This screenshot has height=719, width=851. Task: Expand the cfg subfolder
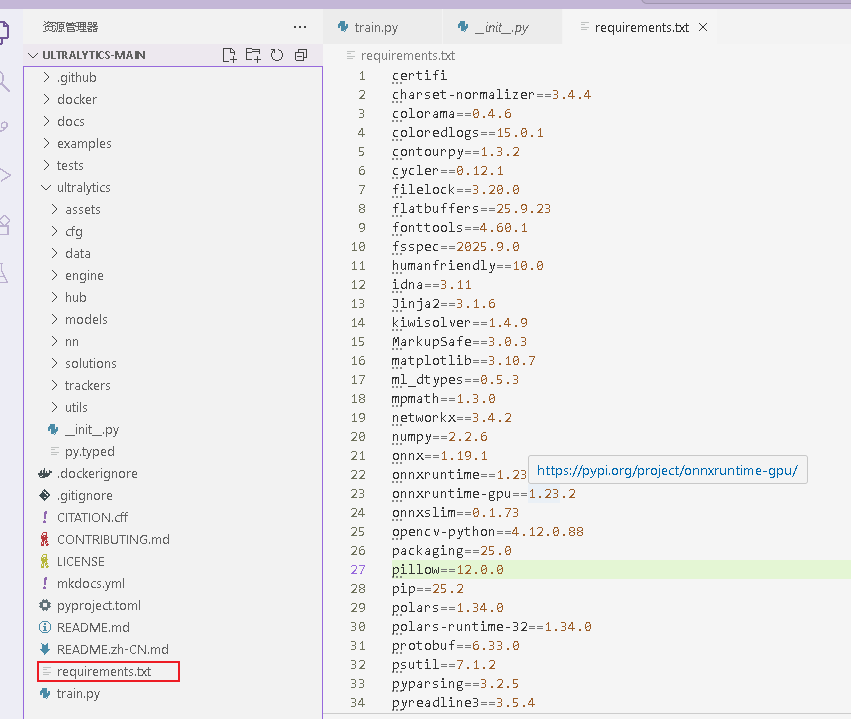(x=74, y=232)
